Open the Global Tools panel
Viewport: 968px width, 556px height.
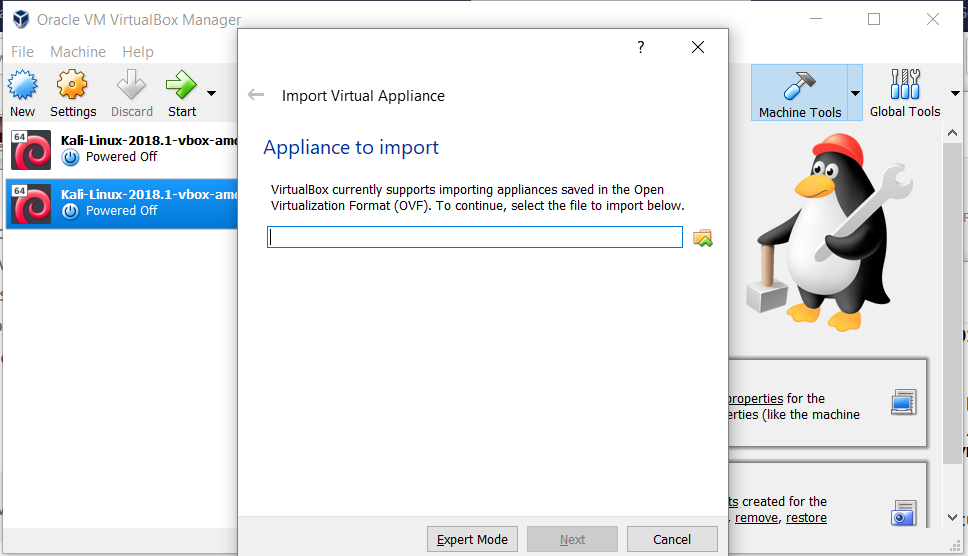tap(904, 93)
